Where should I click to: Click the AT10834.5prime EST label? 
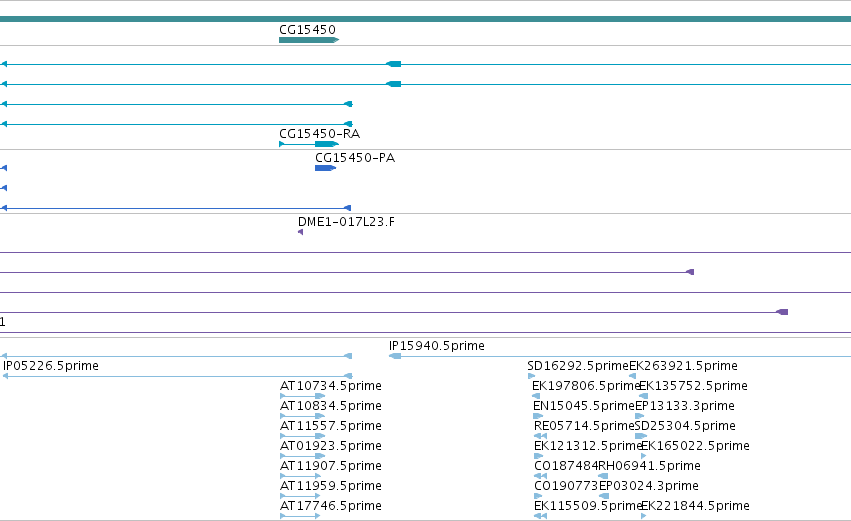tap(331, 406)
